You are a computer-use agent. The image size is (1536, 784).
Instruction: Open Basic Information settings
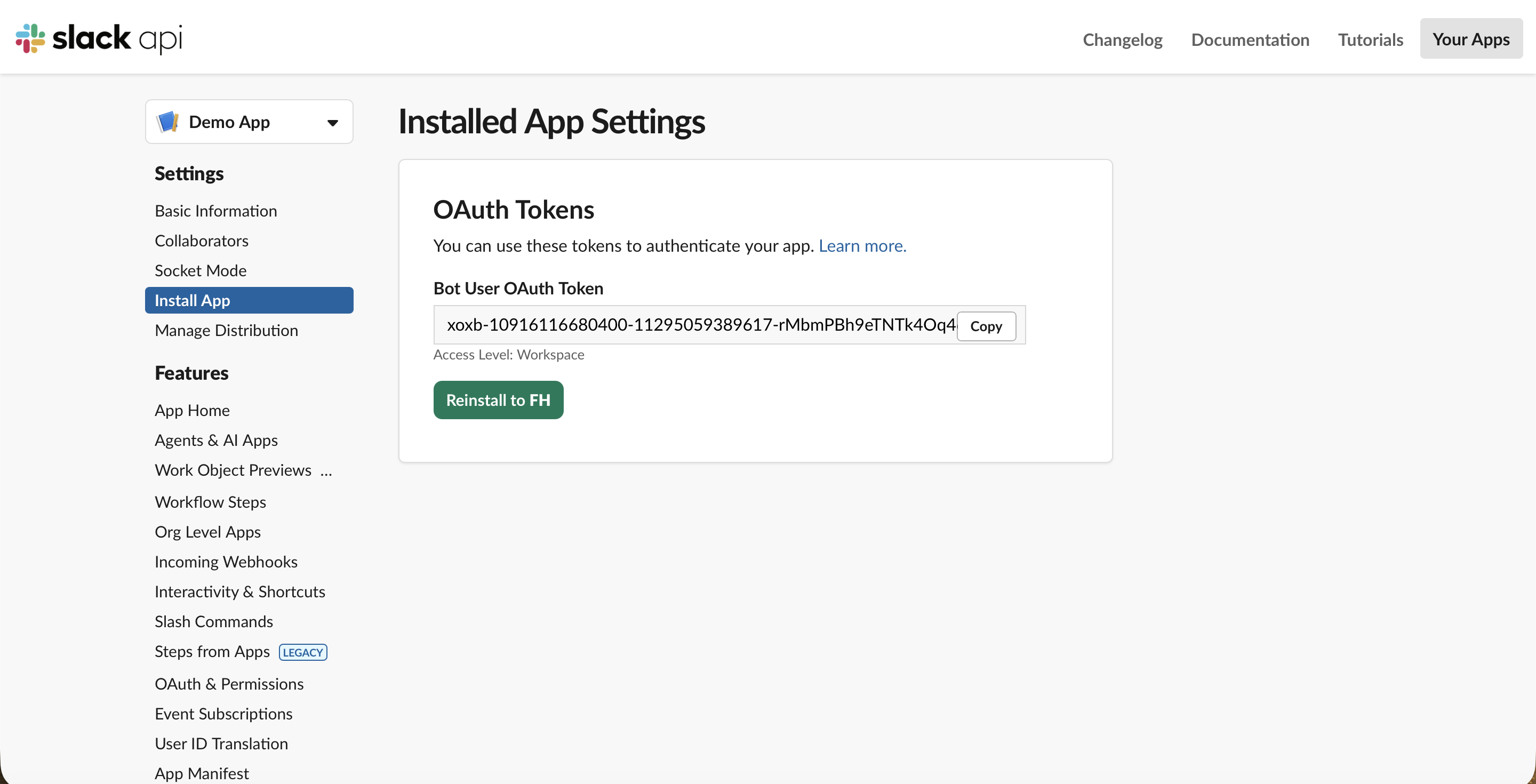pos(216,211)
